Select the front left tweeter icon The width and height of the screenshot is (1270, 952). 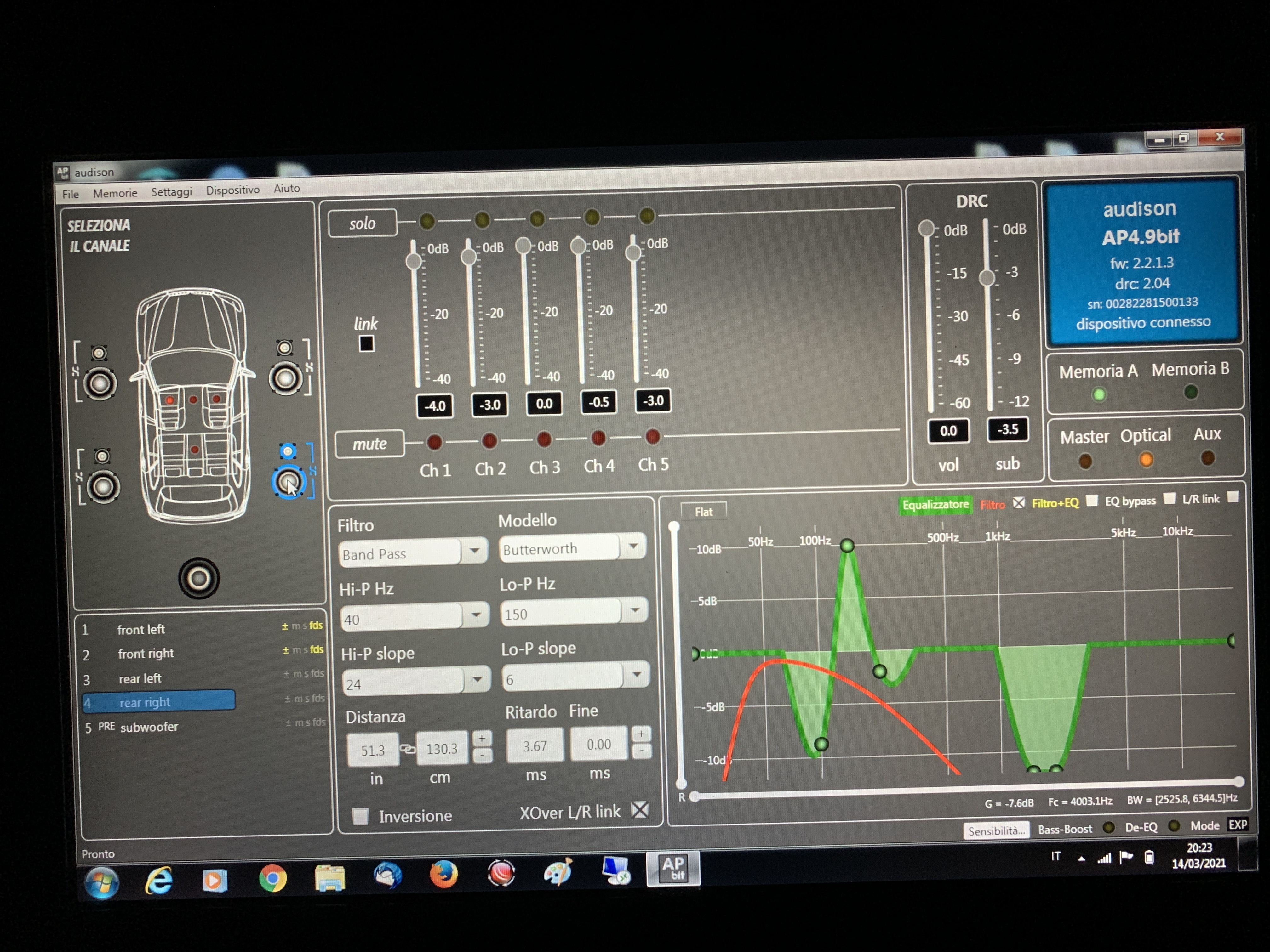coord(99,353)
